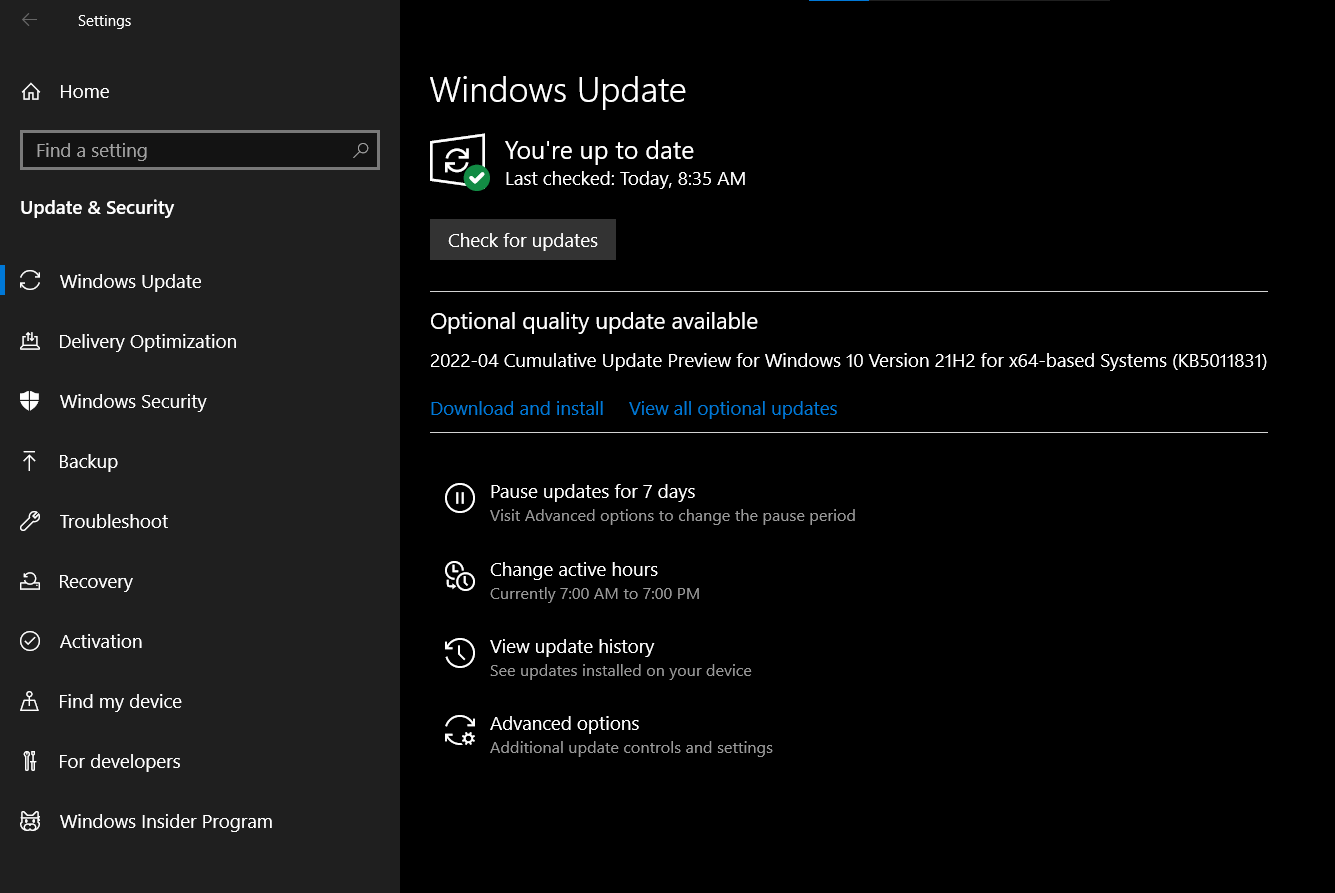
Task: Click the You're up to date text
Action: (599, 150)
